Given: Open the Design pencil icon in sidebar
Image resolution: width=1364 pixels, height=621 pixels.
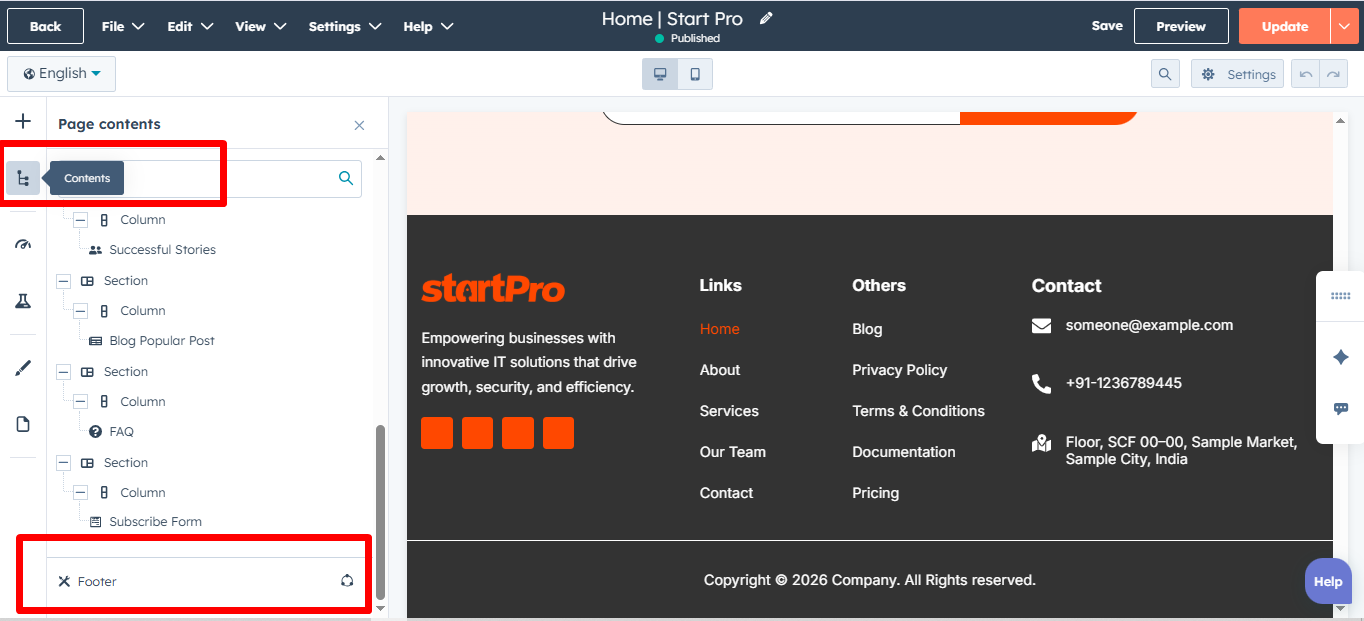Looking at the screenshot, I should coord(23,368).
